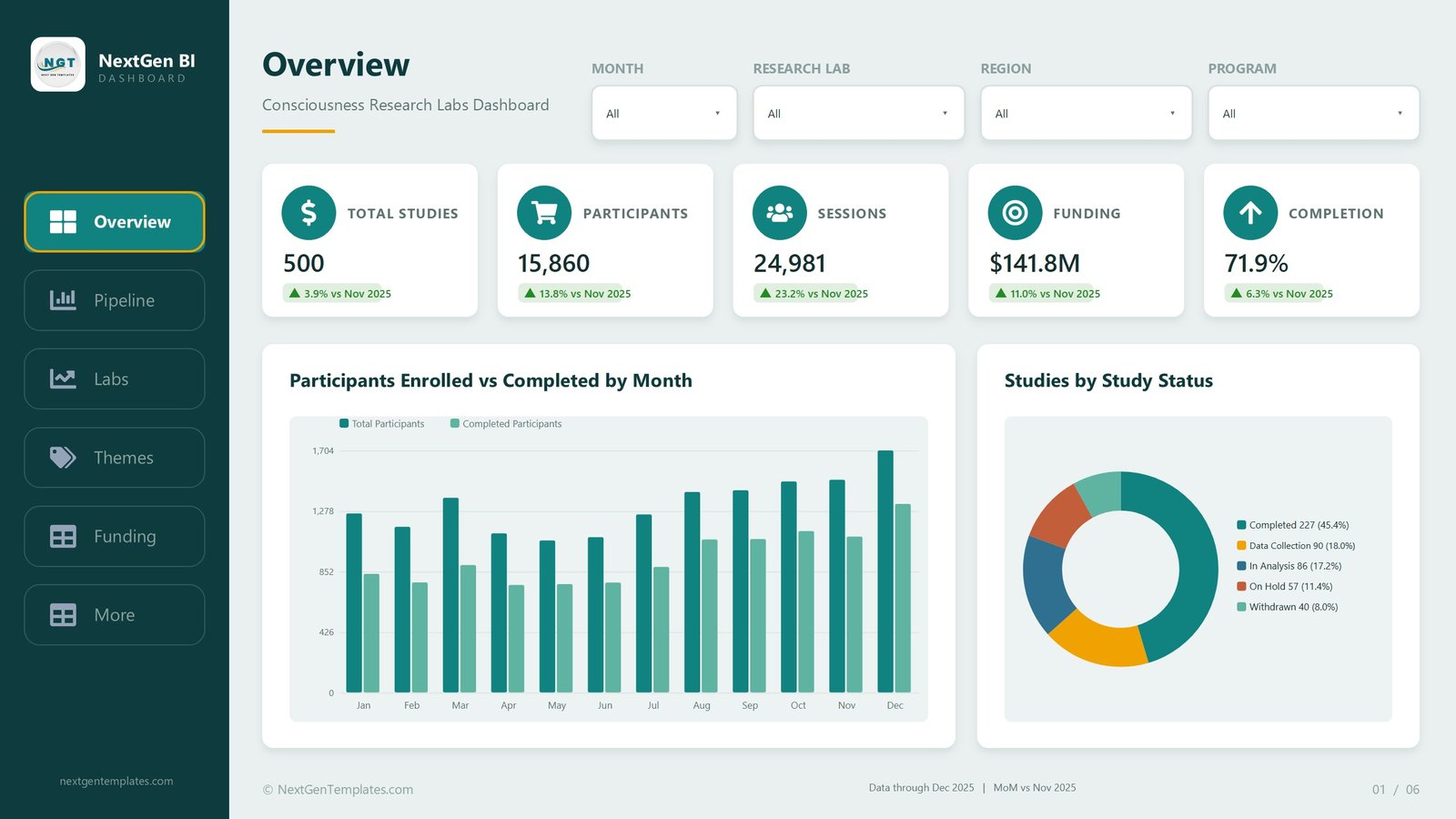The width and height of the screenshot is (1456, 819).
Task: Open the Research Lab filter dropdown
Action: 858,113
